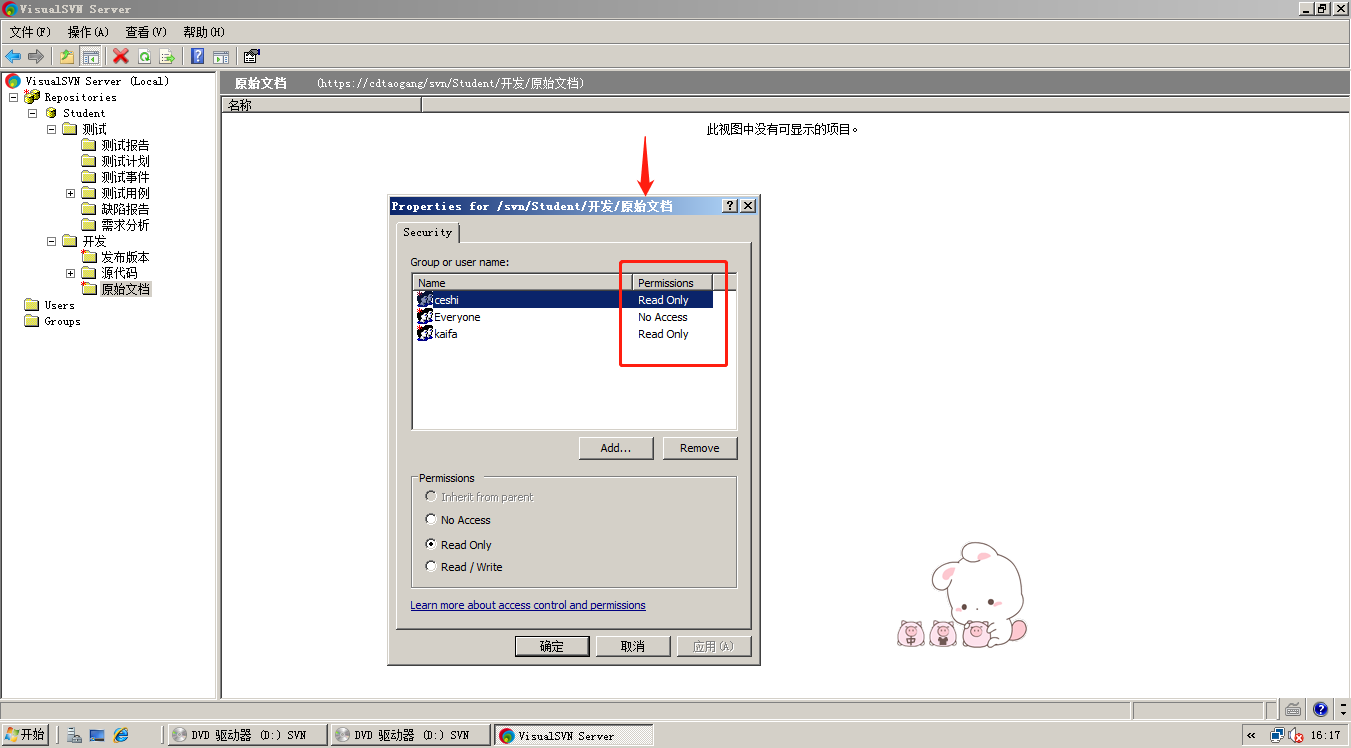This screenshot has width=1351, height=748.
Task: Select VisualSVN Server (Local) root node
Action: (x=97, y=81)
